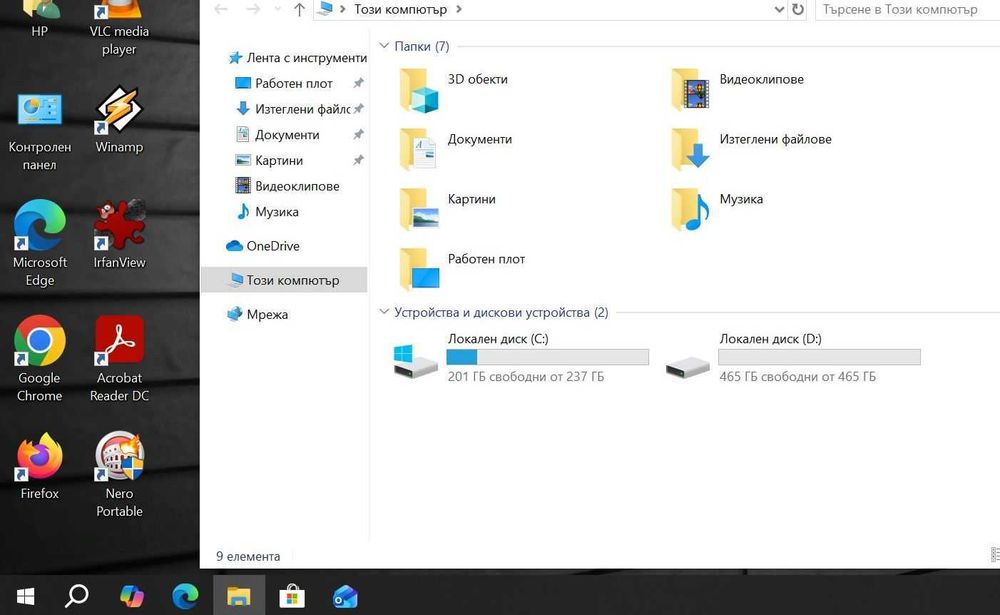The width and height of the screenshot is (1000, 615).
Task: Click the chevron before Този компютър in address bar
Action: click(x=342, y=10)
